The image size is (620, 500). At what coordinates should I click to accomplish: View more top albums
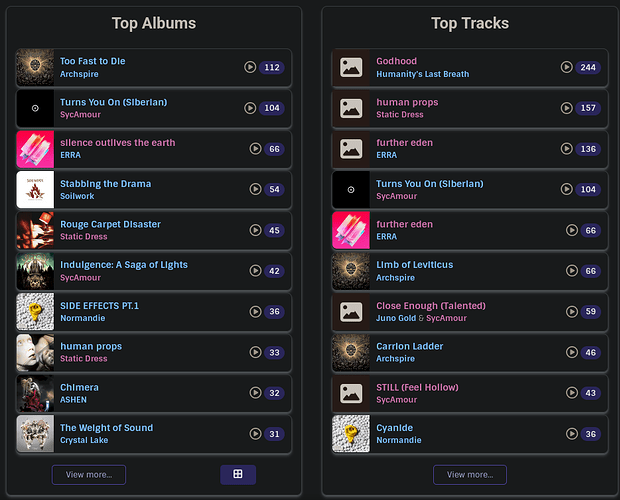pyautogui.click(x=89, y=474)
